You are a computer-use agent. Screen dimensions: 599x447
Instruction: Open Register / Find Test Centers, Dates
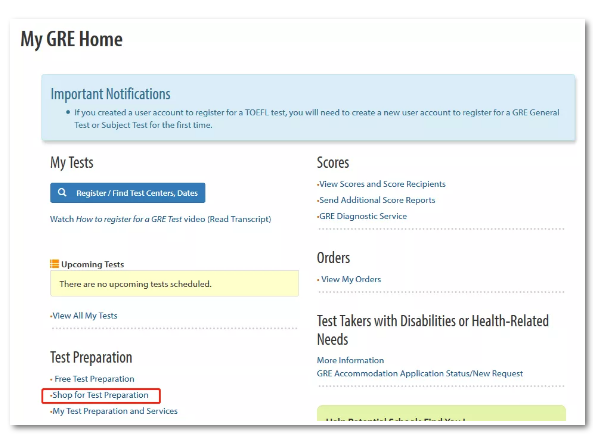tap(128, 193)
